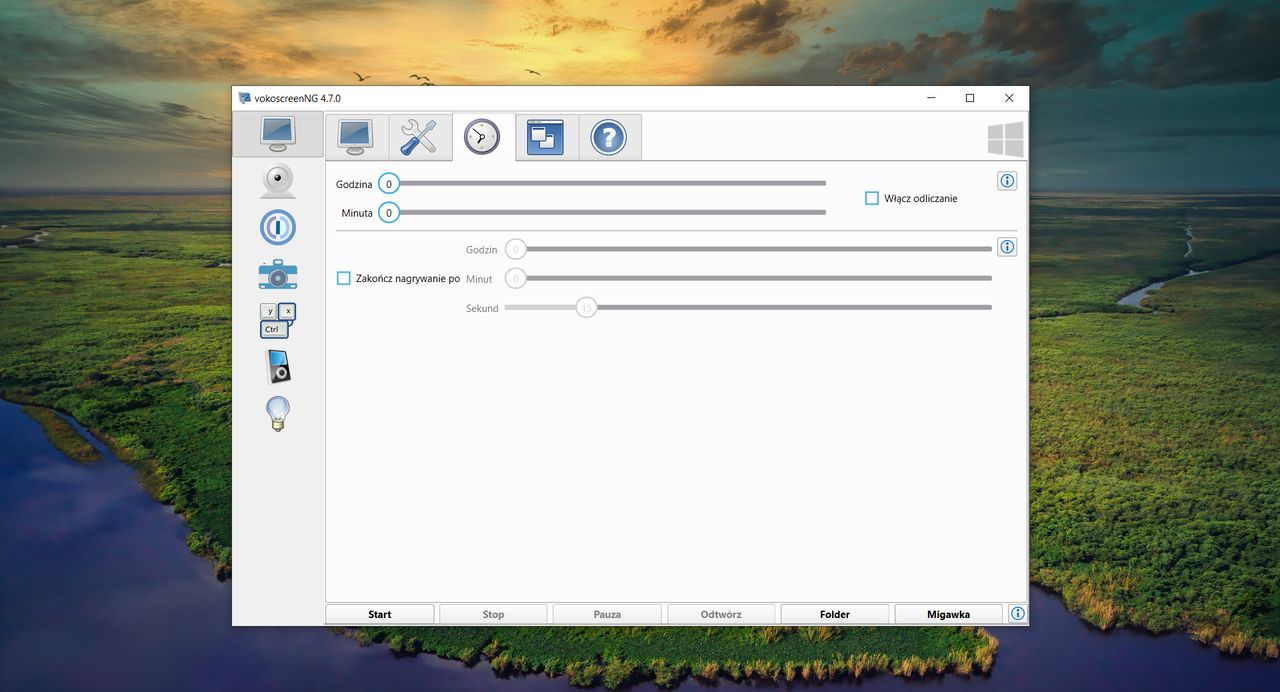Check the Zakończ nagrywanie po option
1280x692 pixels.
pyautogui.click(x=343, y=277)
